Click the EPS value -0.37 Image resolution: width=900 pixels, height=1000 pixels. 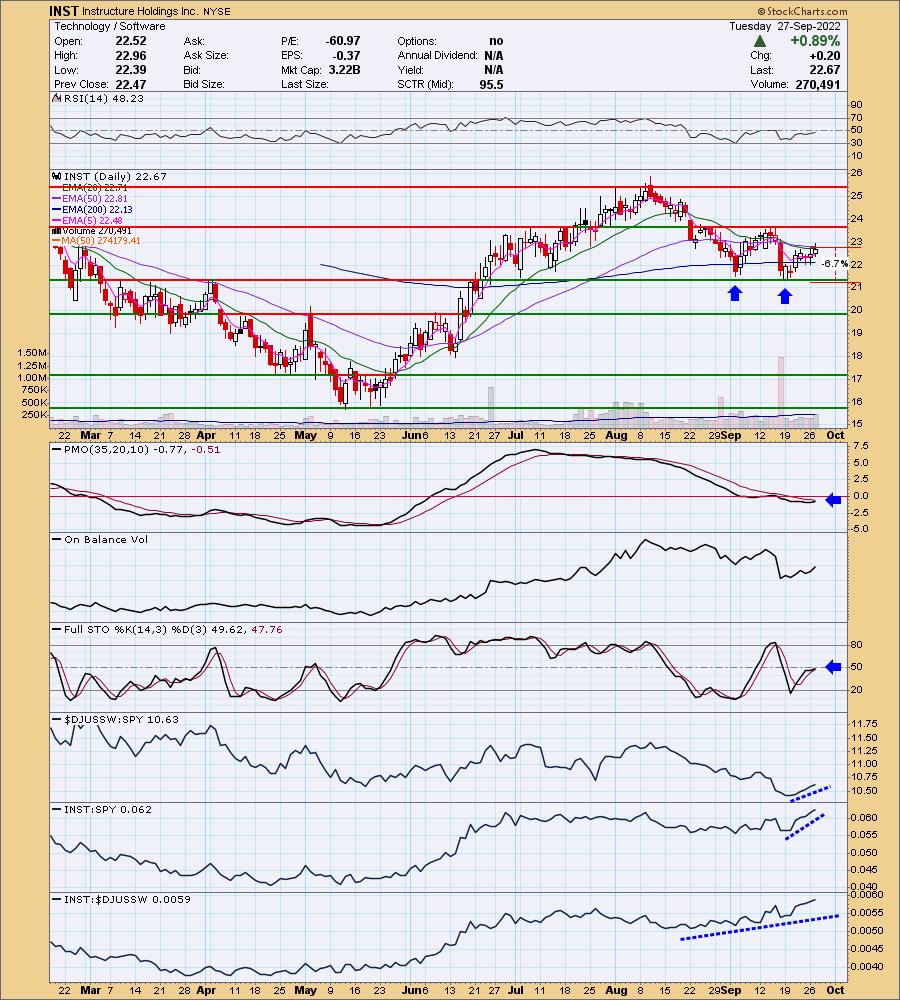tap(345, 55)
